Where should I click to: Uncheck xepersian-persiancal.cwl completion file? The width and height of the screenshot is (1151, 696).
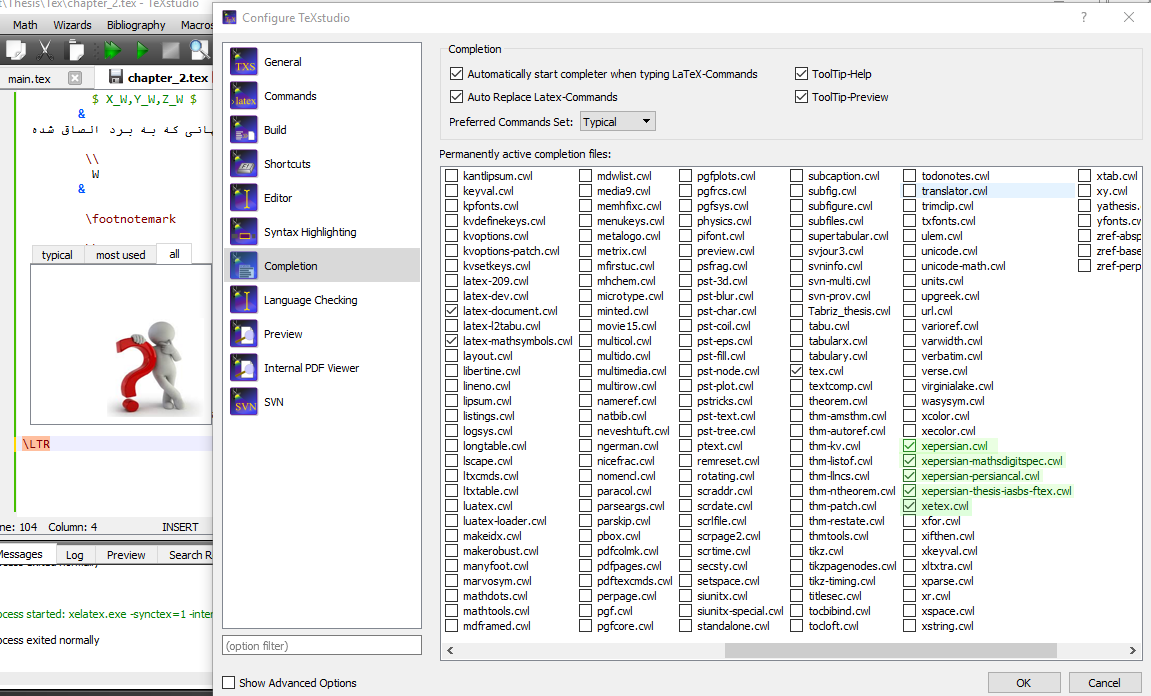point(909,476)
